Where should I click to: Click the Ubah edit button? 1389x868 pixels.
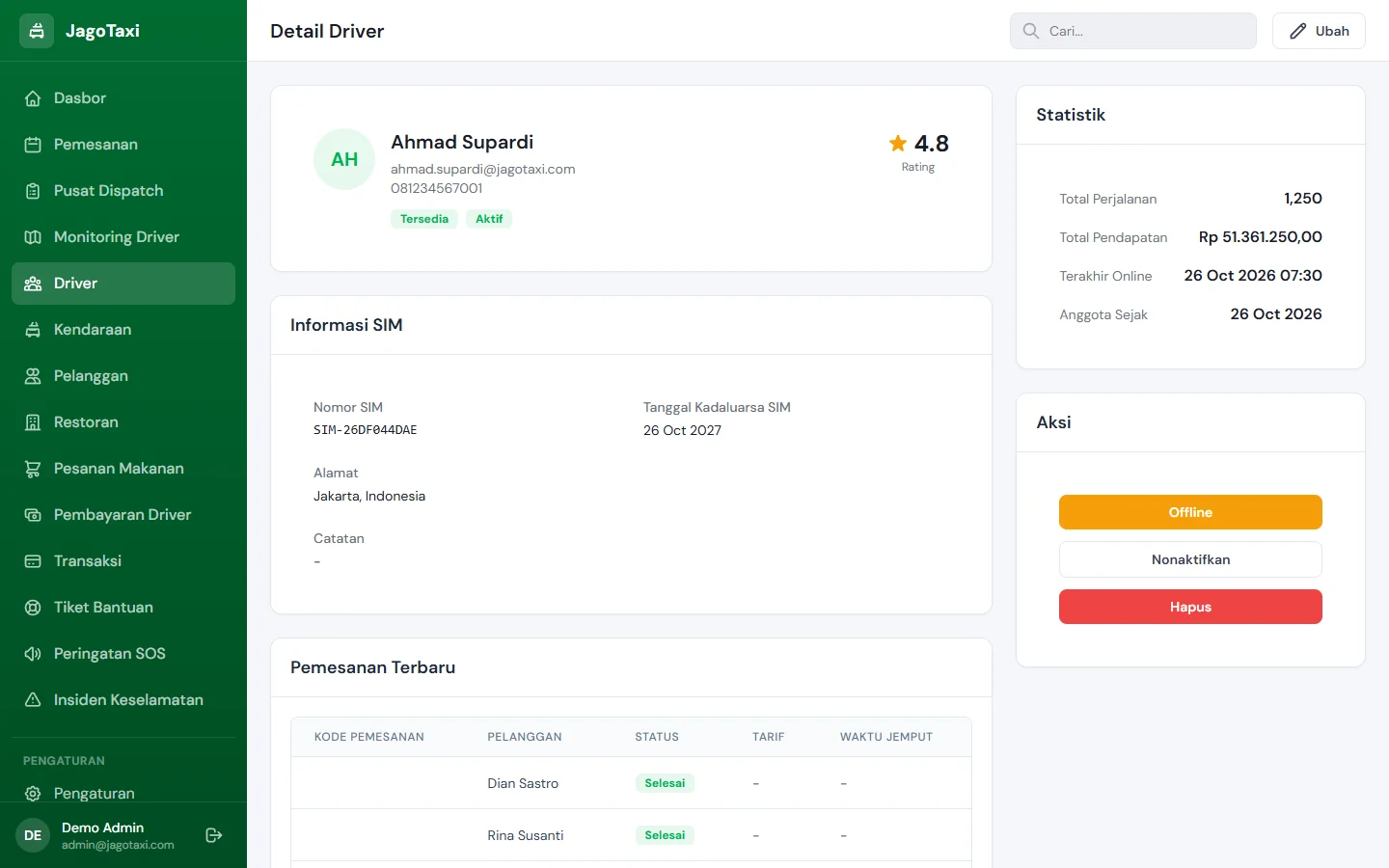1319,31
